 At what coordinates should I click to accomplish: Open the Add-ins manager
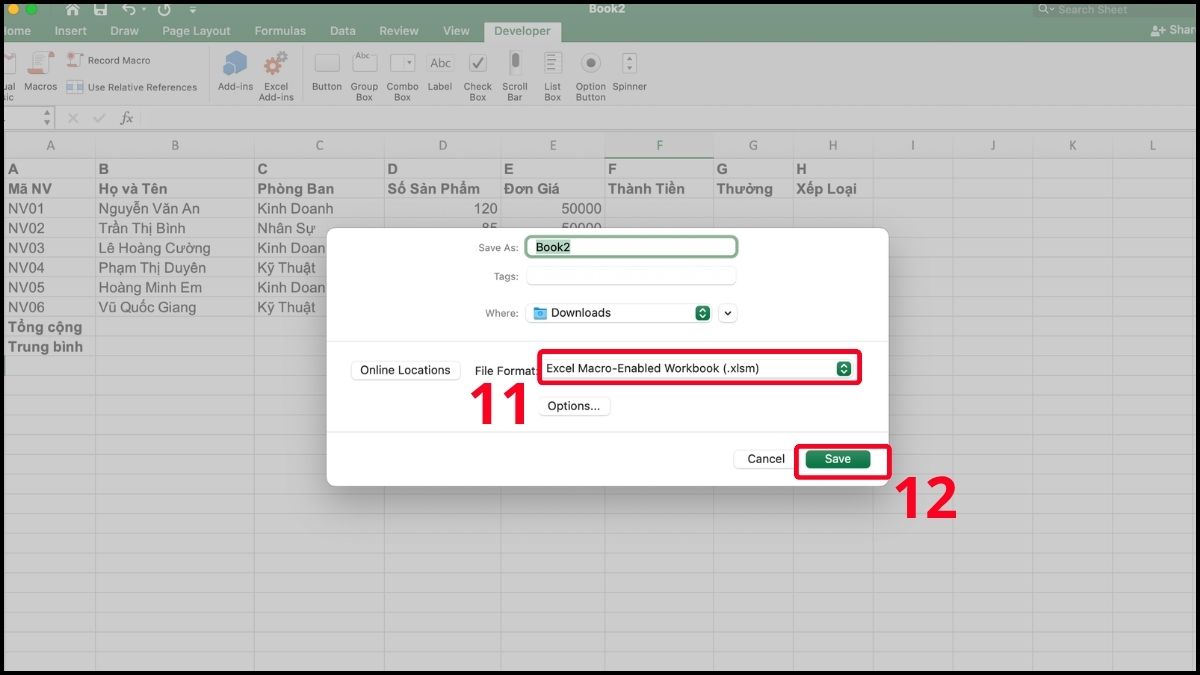(x=235, y=73)
